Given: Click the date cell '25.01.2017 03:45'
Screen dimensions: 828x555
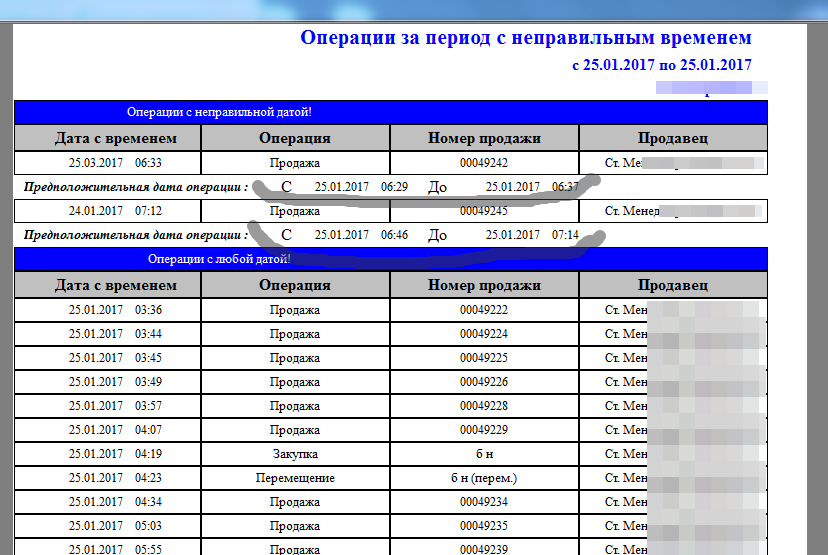Looking at the screenshot, I should [108, 358].
